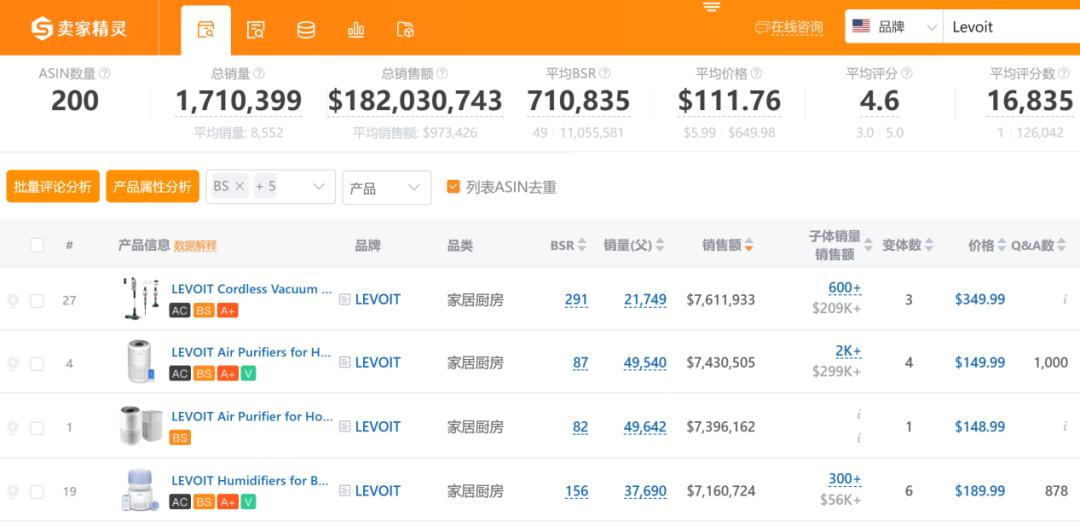This screenshot has height=527, width=1080.
Task: Open price $189.99 history link
Action: coord(979,491)
